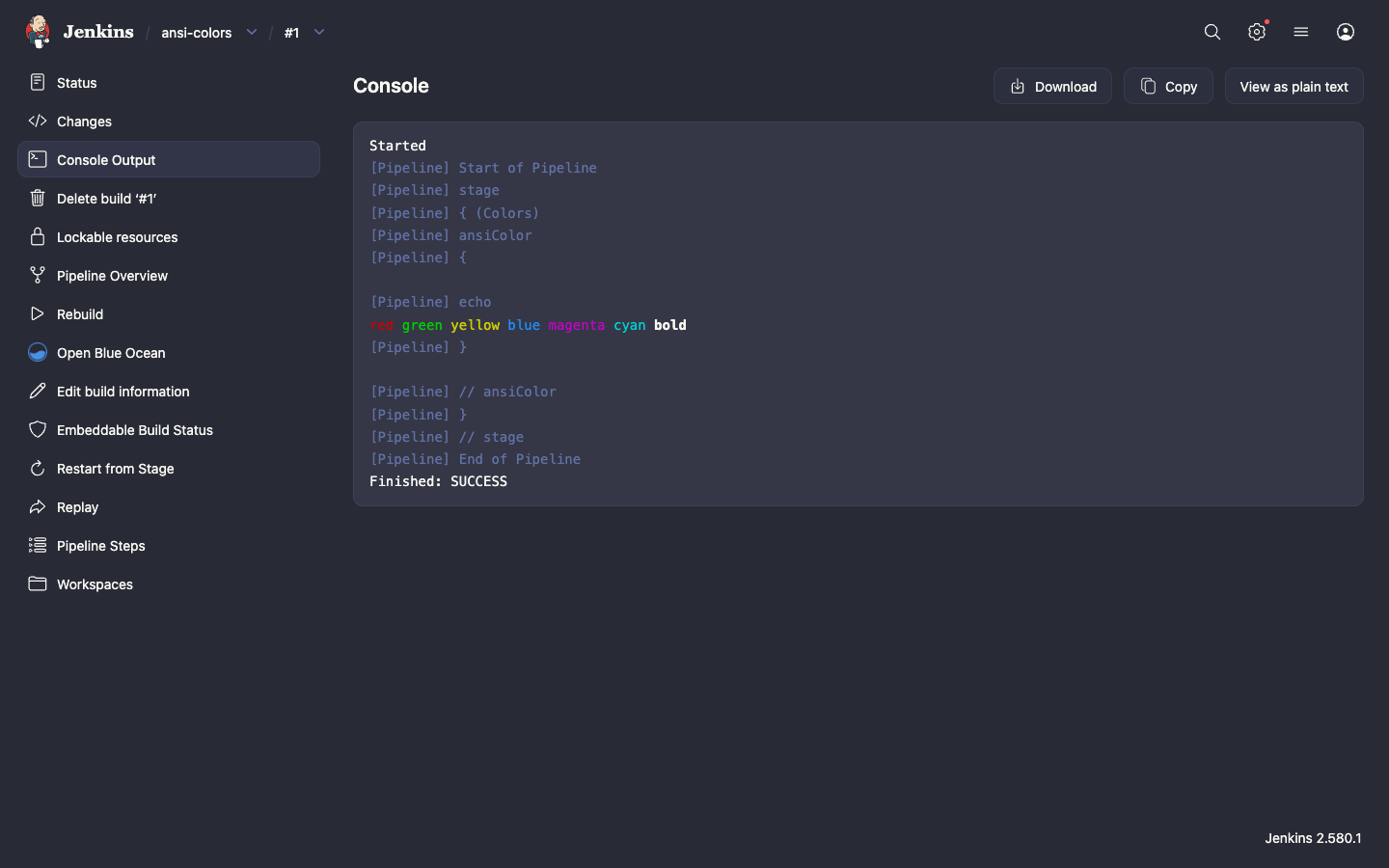Click View as plain text button

point(1294,86)
